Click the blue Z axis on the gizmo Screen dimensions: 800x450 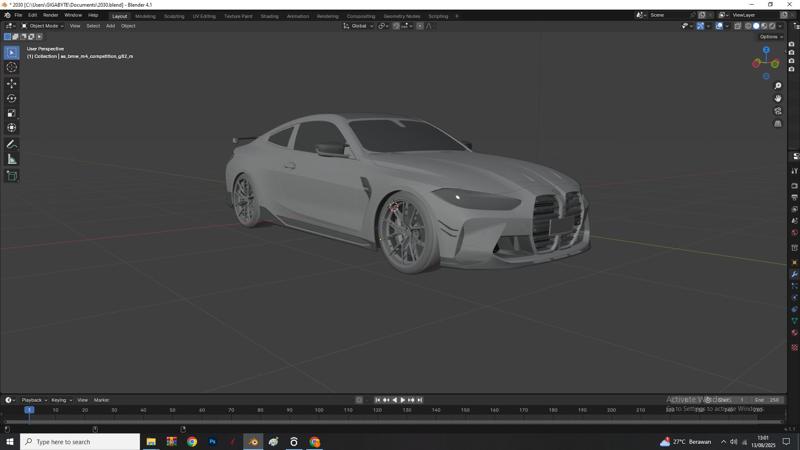tap(766, 50)
